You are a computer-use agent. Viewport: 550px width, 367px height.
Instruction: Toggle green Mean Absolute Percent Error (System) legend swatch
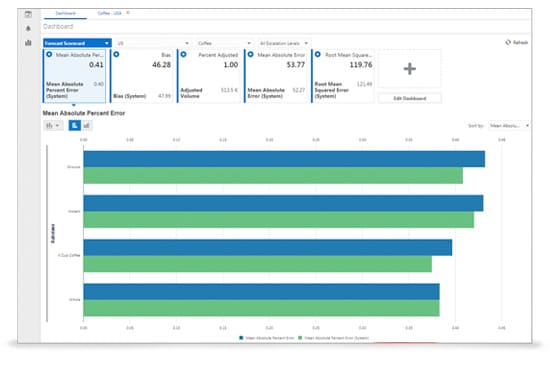[300, 338]
